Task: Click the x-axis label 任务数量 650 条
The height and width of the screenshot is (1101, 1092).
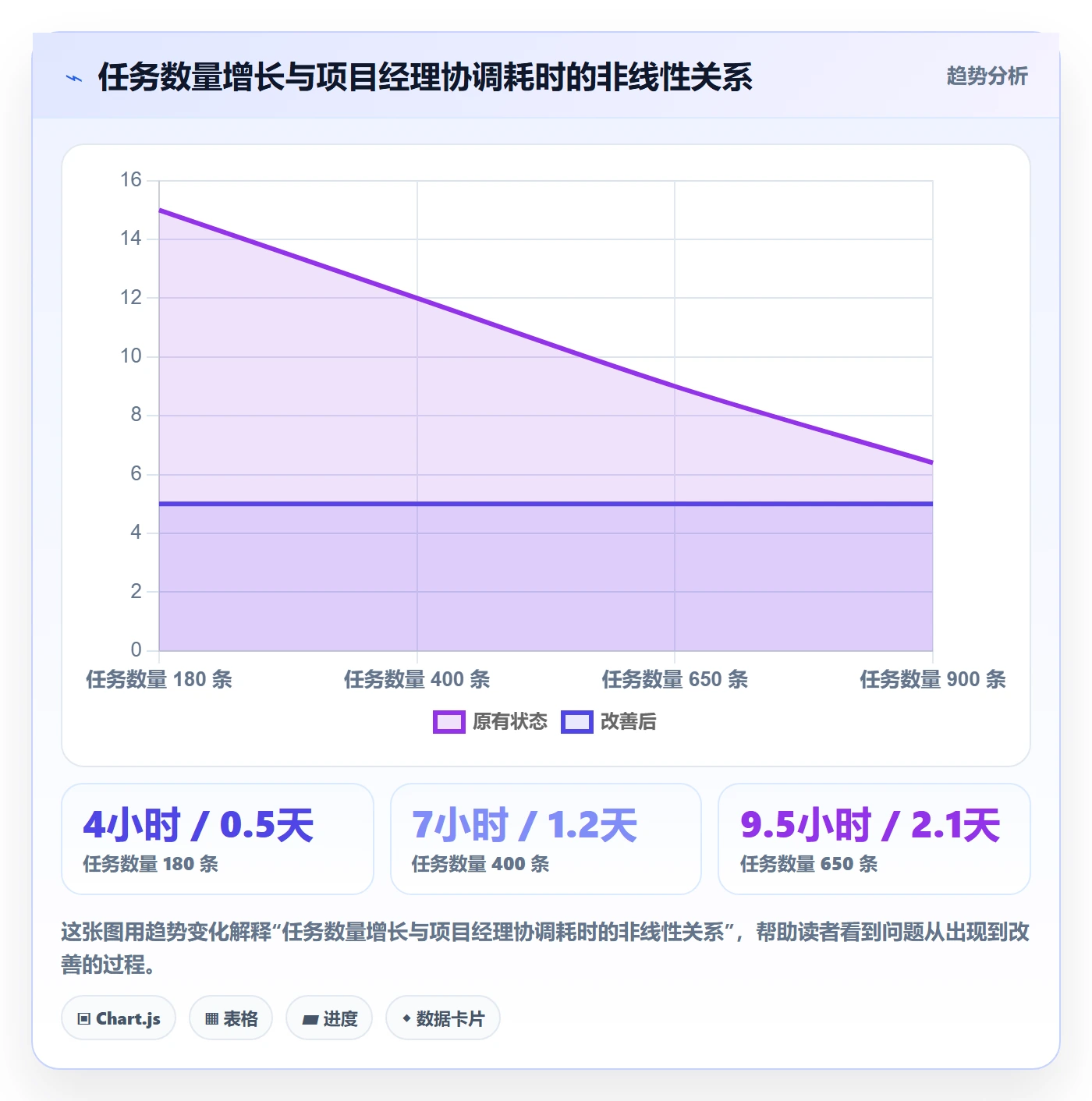Action: 675,679
